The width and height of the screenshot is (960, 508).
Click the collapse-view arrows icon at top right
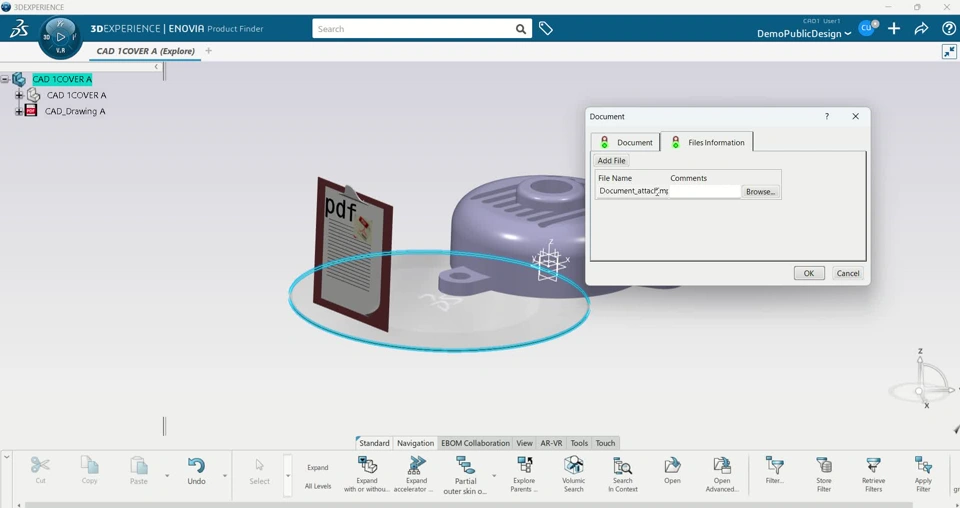coord(949,51)
